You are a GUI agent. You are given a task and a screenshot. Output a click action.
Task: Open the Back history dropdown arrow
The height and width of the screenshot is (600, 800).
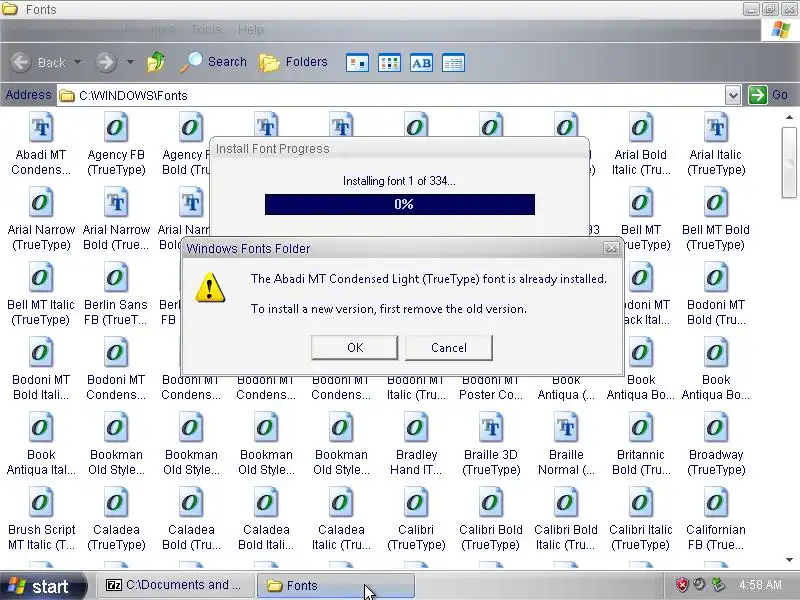78,62
